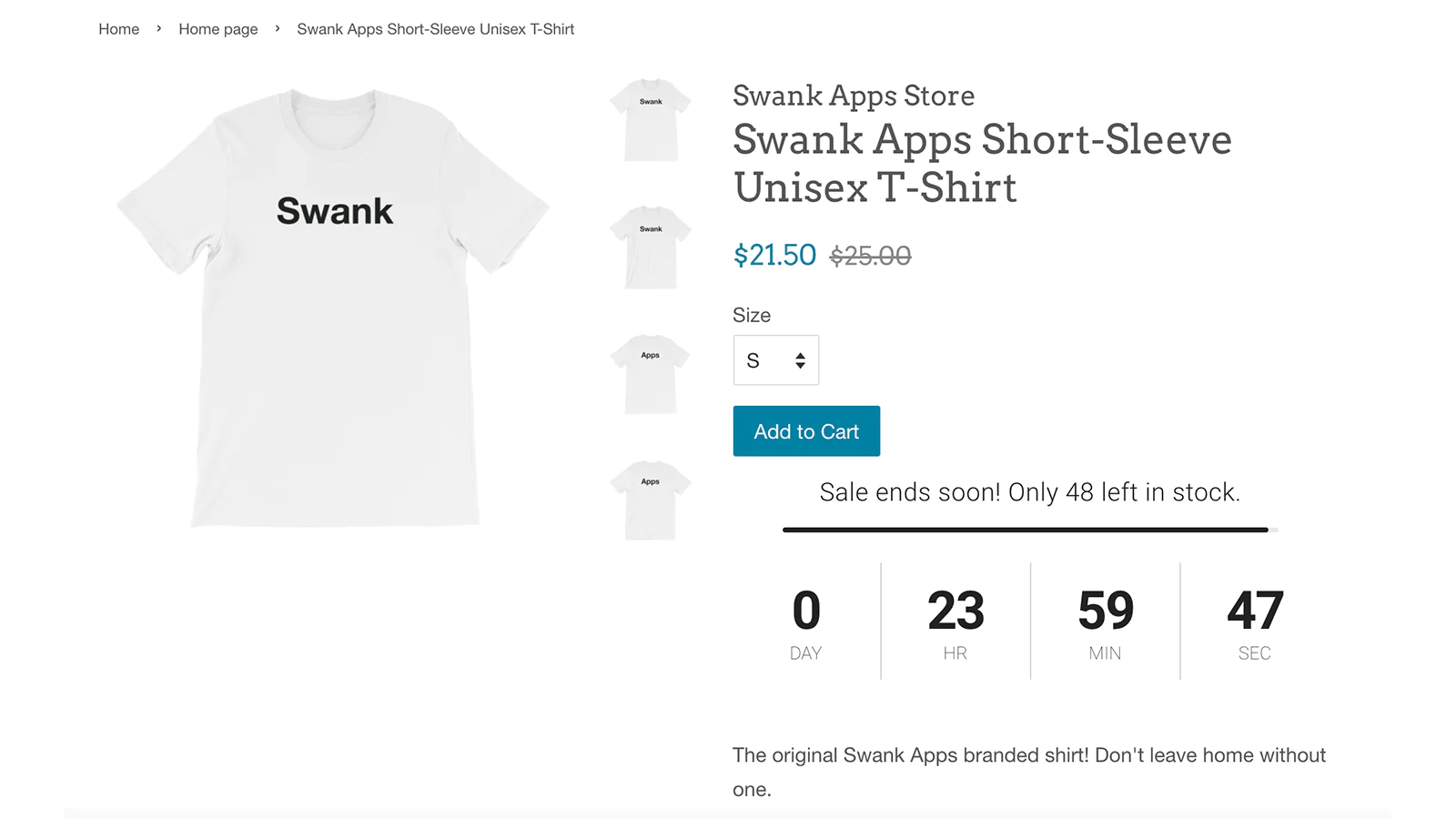Click the product breadcrumb trail entry

click(x=435, y=28)
